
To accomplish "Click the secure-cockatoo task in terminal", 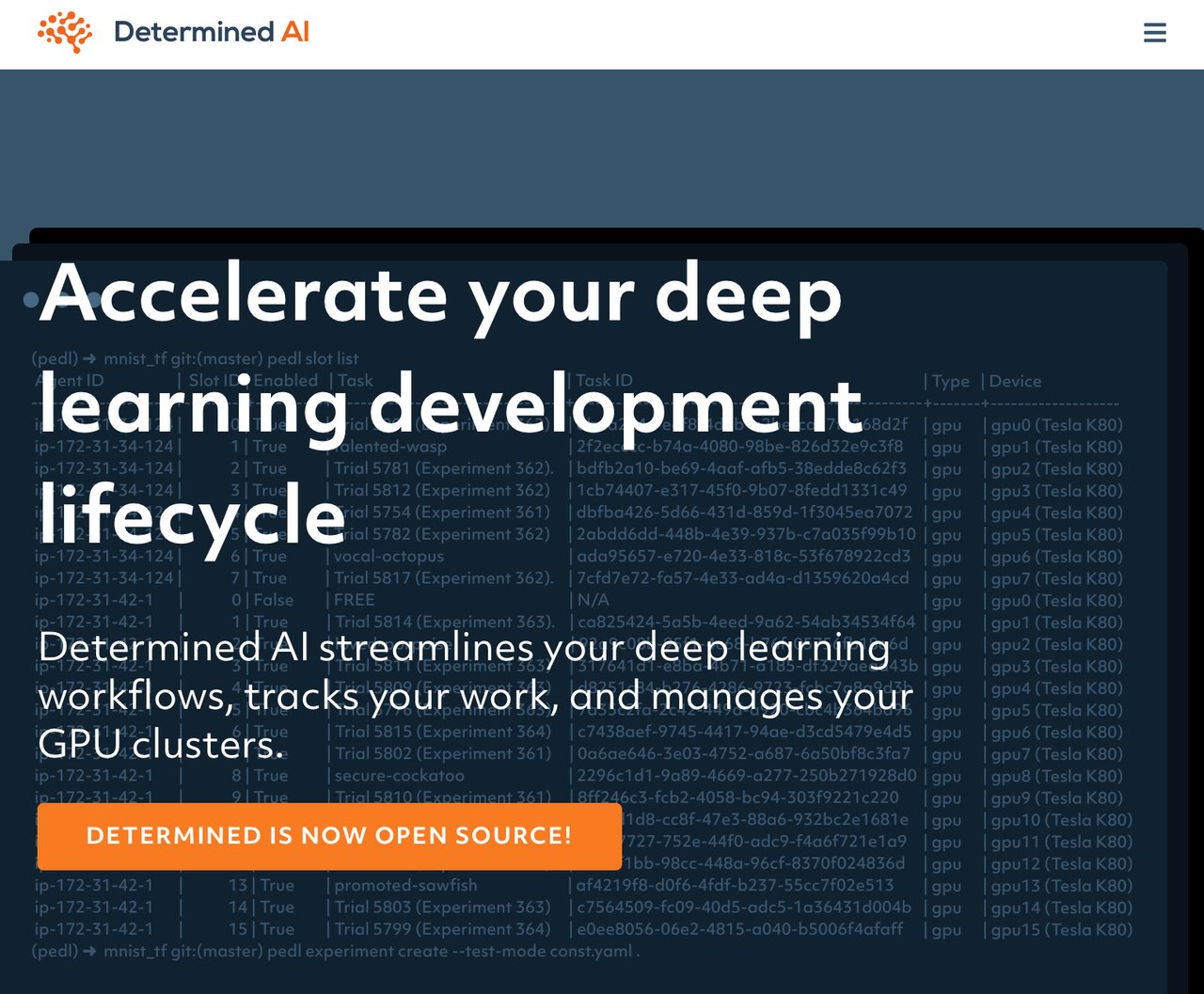I will click(399, 776).
